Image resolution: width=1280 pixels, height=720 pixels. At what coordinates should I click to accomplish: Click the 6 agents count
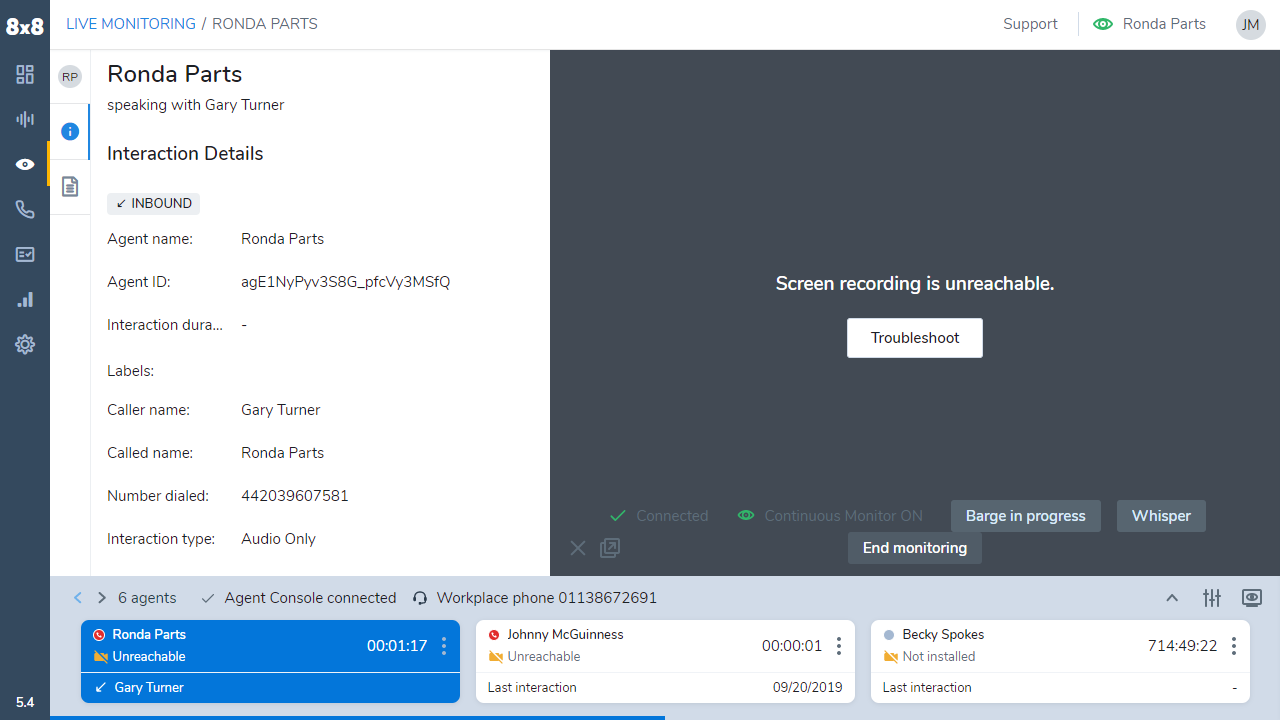(x=147, y=598)
